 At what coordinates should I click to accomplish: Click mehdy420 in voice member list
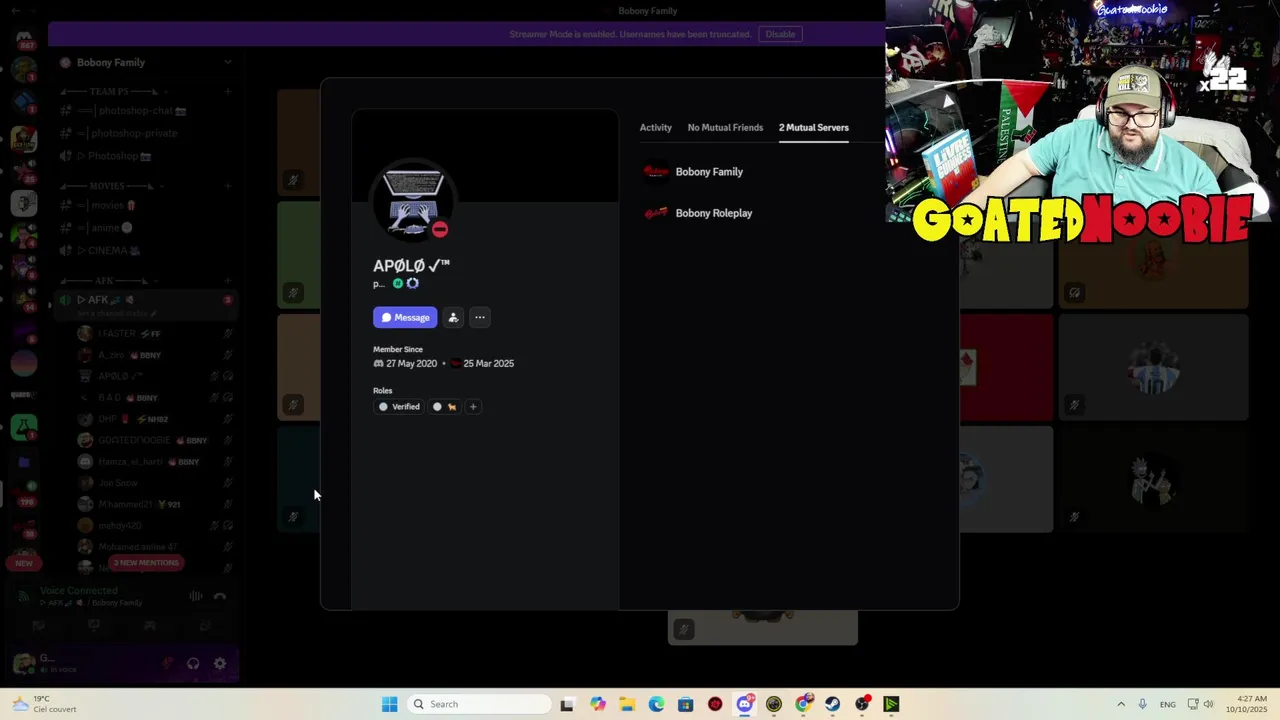coord(155,526)
